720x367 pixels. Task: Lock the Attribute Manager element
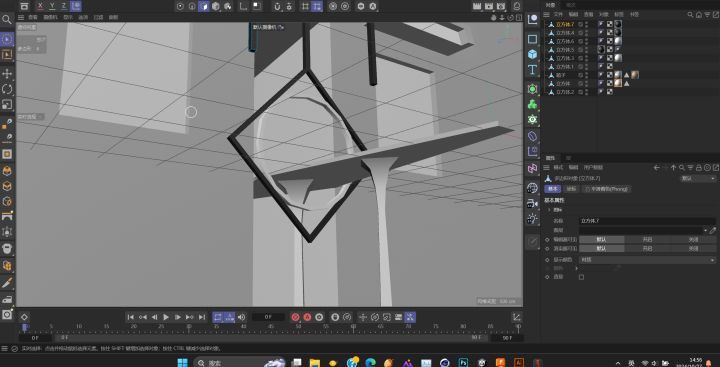click(698, 168)
